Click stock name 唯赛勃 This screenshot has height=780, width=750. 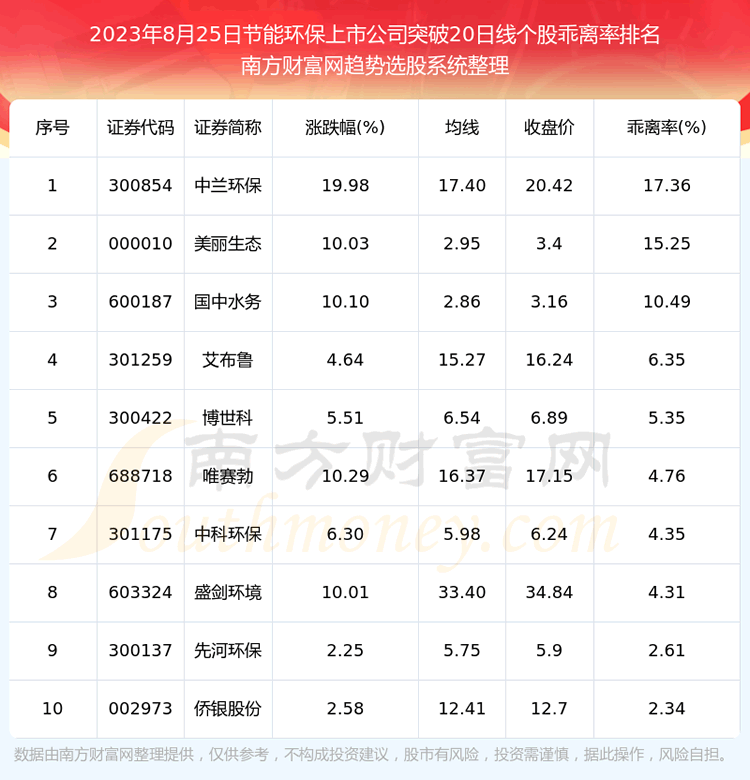coord(228,475)
